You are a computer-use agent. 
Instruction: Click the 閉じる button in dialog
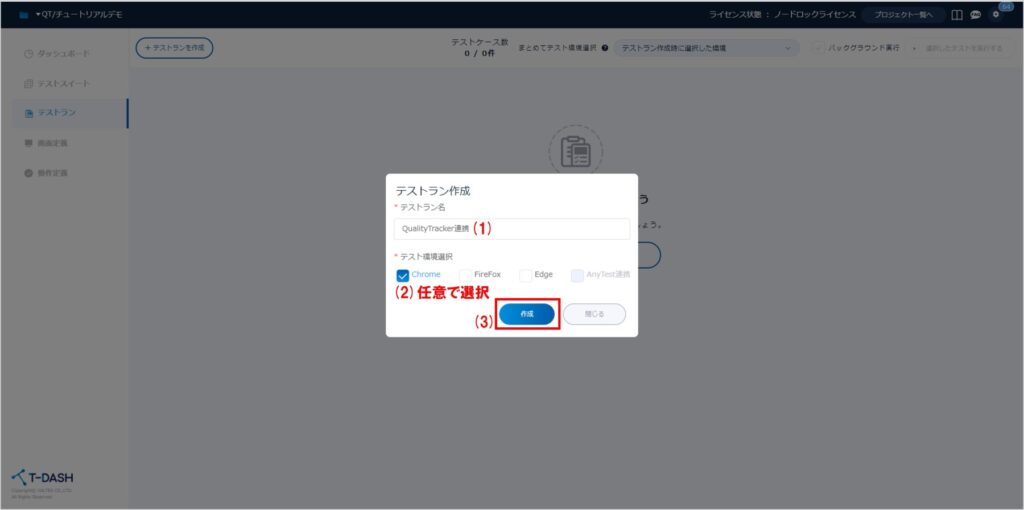594,314
